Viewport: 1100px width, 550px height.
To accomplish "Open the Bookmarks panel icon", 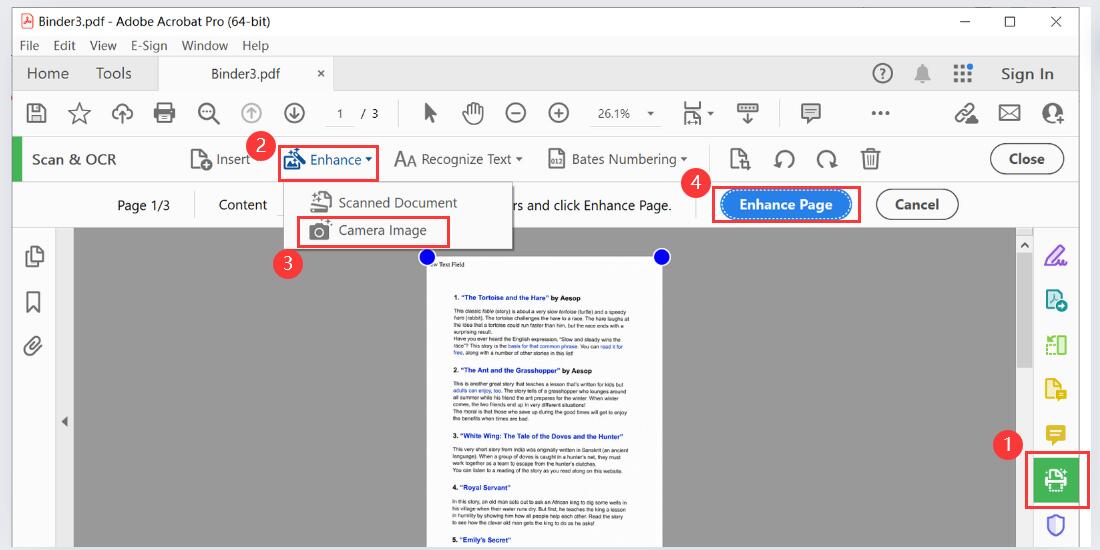I will 35,301.
